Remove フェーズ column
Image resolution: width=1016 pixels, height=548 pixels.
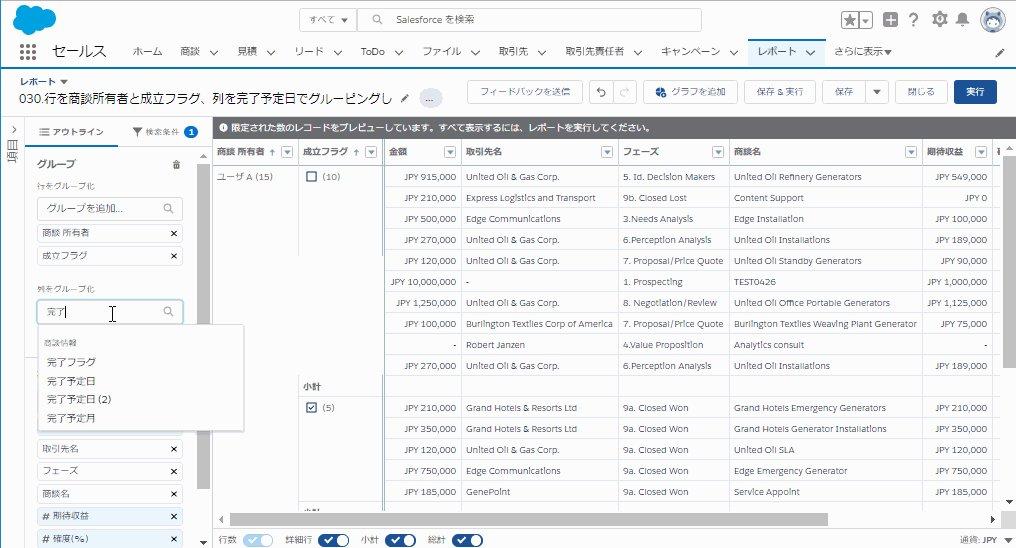(x=174, y=472)
